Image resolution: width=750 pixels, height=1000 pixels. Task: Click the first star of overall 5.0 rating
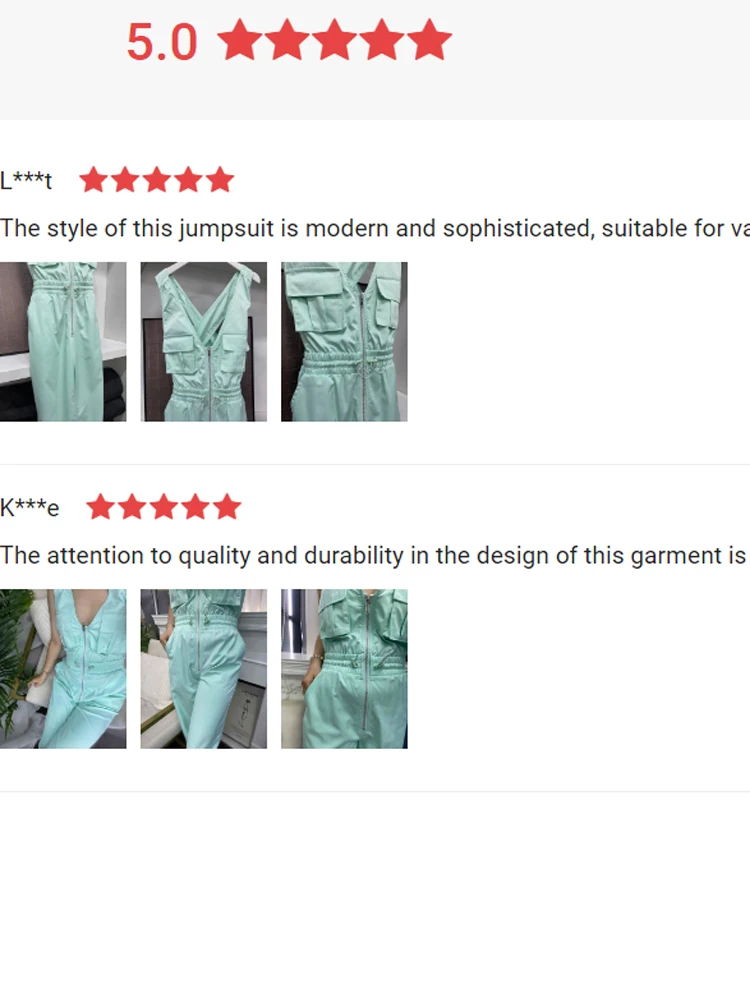tap(240, 40)
